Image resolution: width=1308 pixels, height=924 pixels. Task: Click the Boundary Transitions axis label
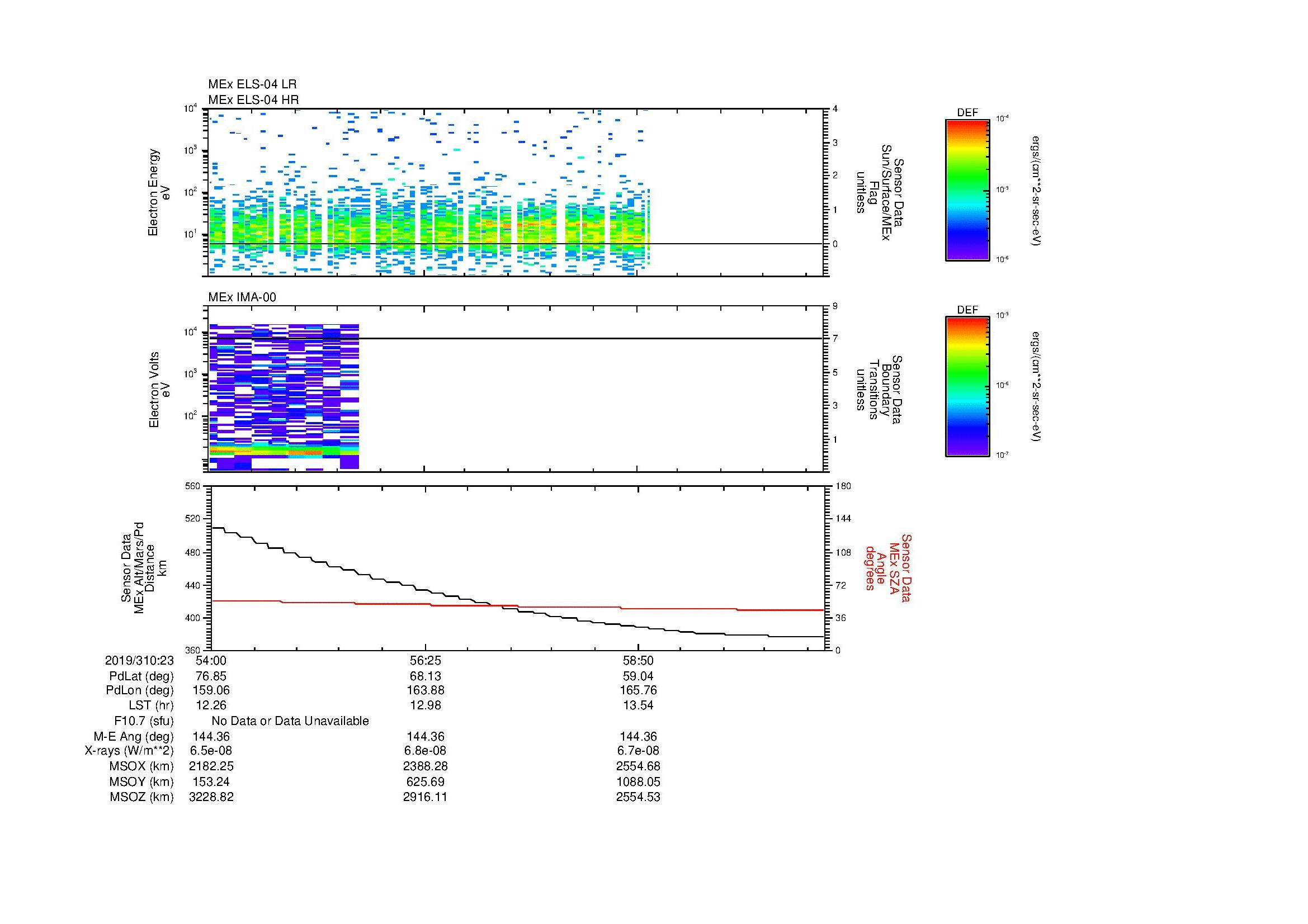tap(879, 390)
